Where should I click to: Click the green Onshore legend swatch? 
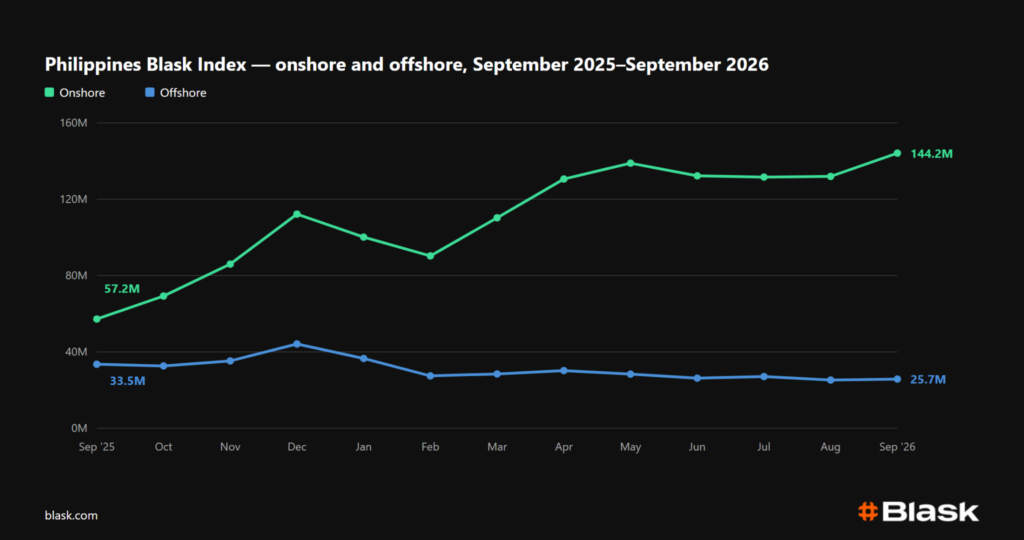point(49,93)
